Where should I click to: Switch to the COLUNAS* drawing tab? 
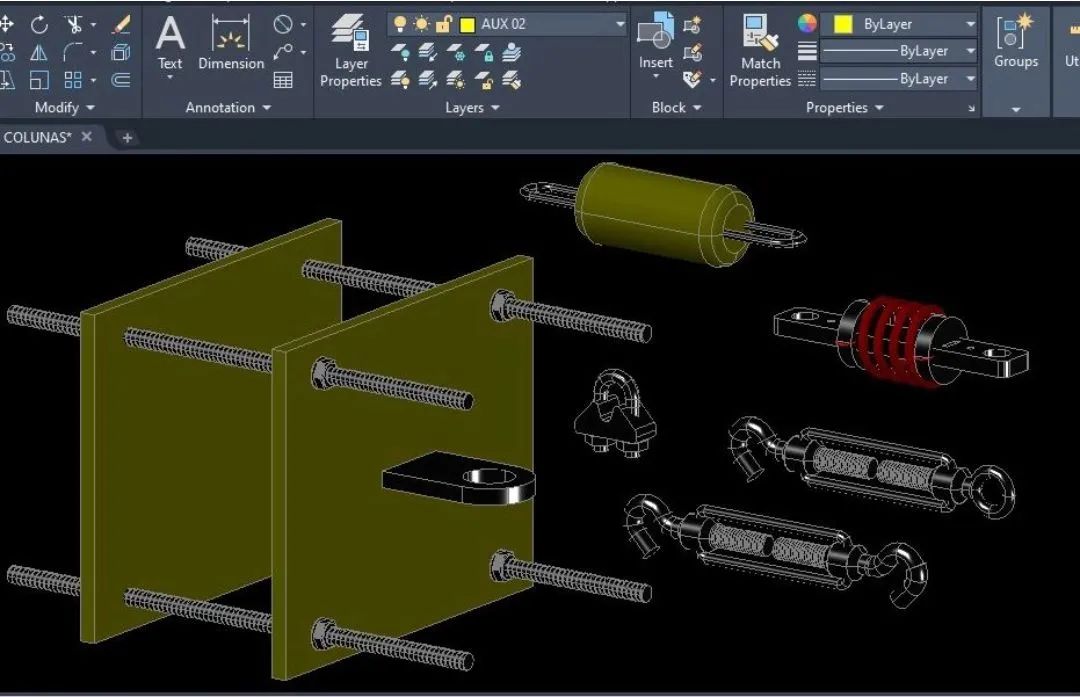click(37, 137)
